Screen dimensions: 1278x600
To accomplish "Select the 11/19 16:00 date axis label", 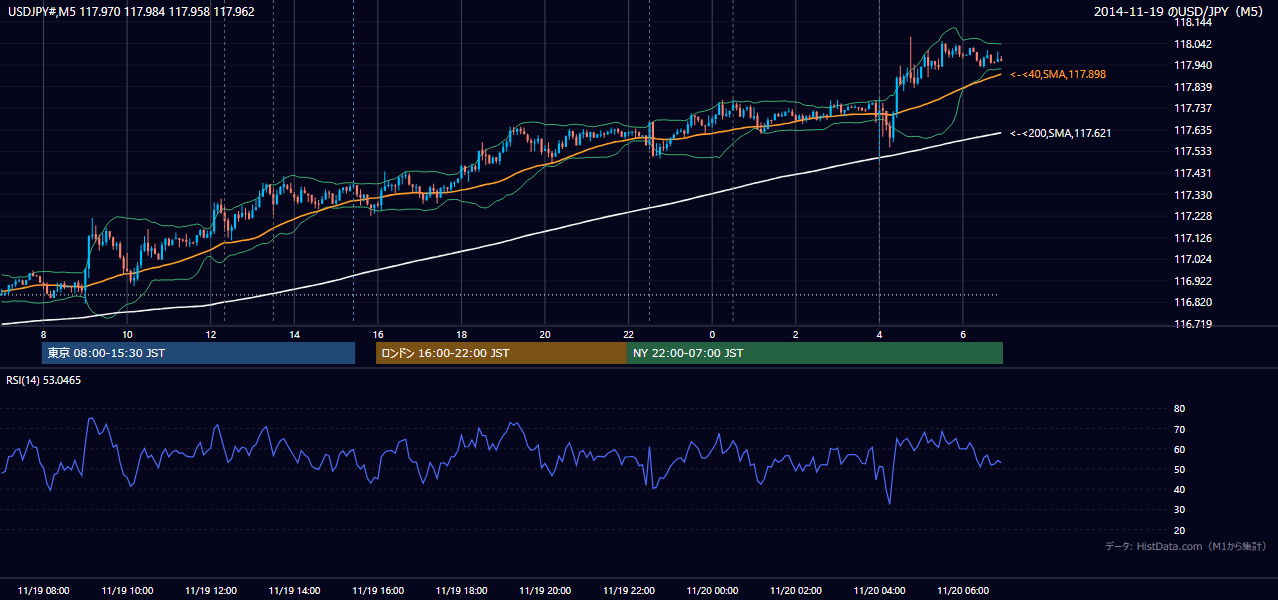I will (x=378, y=591).
